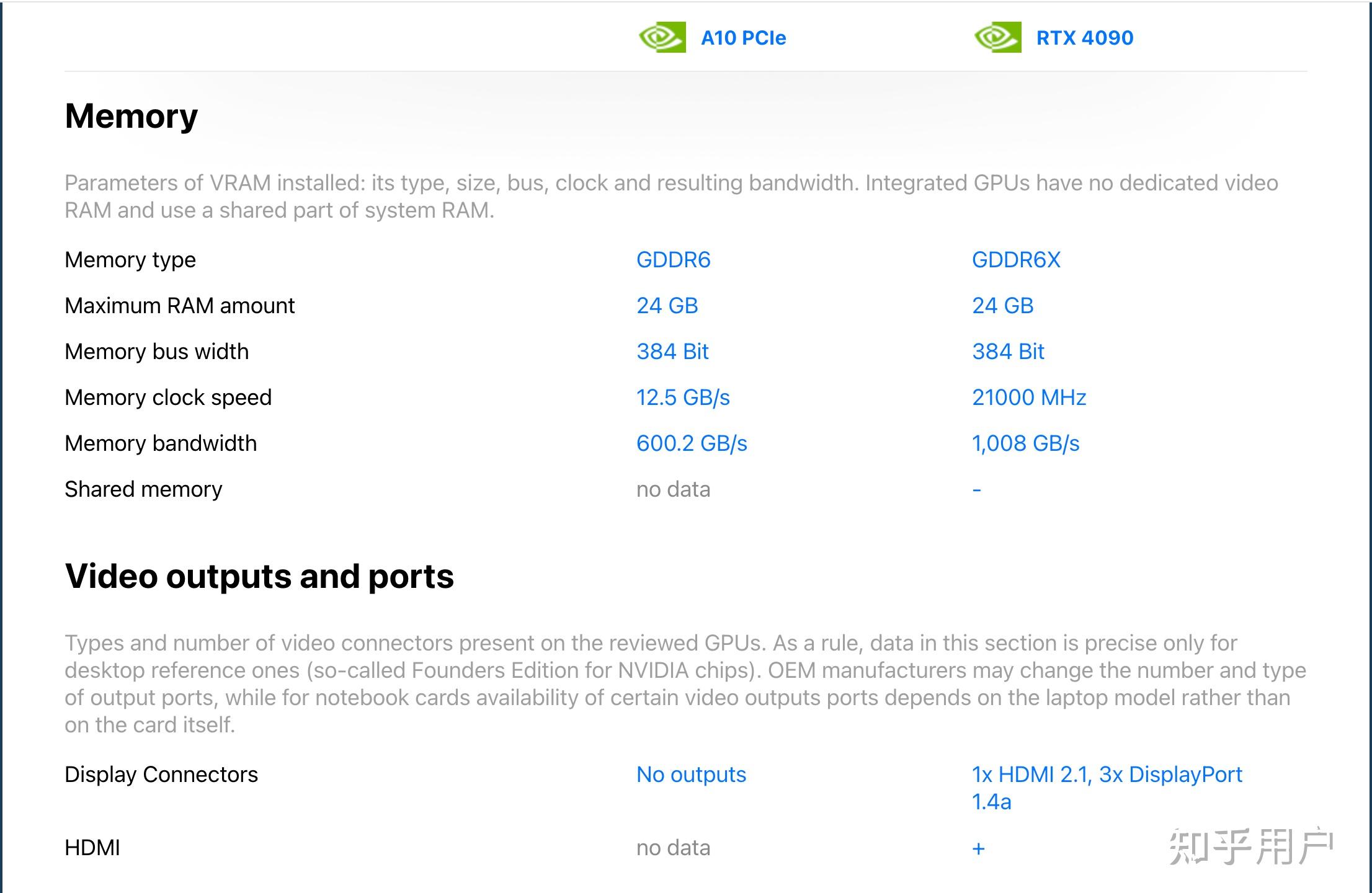Click the NVIDIA logo beside A10 PCIe
This screenshot has width=1372, height=893.
[x=662, y=37]
